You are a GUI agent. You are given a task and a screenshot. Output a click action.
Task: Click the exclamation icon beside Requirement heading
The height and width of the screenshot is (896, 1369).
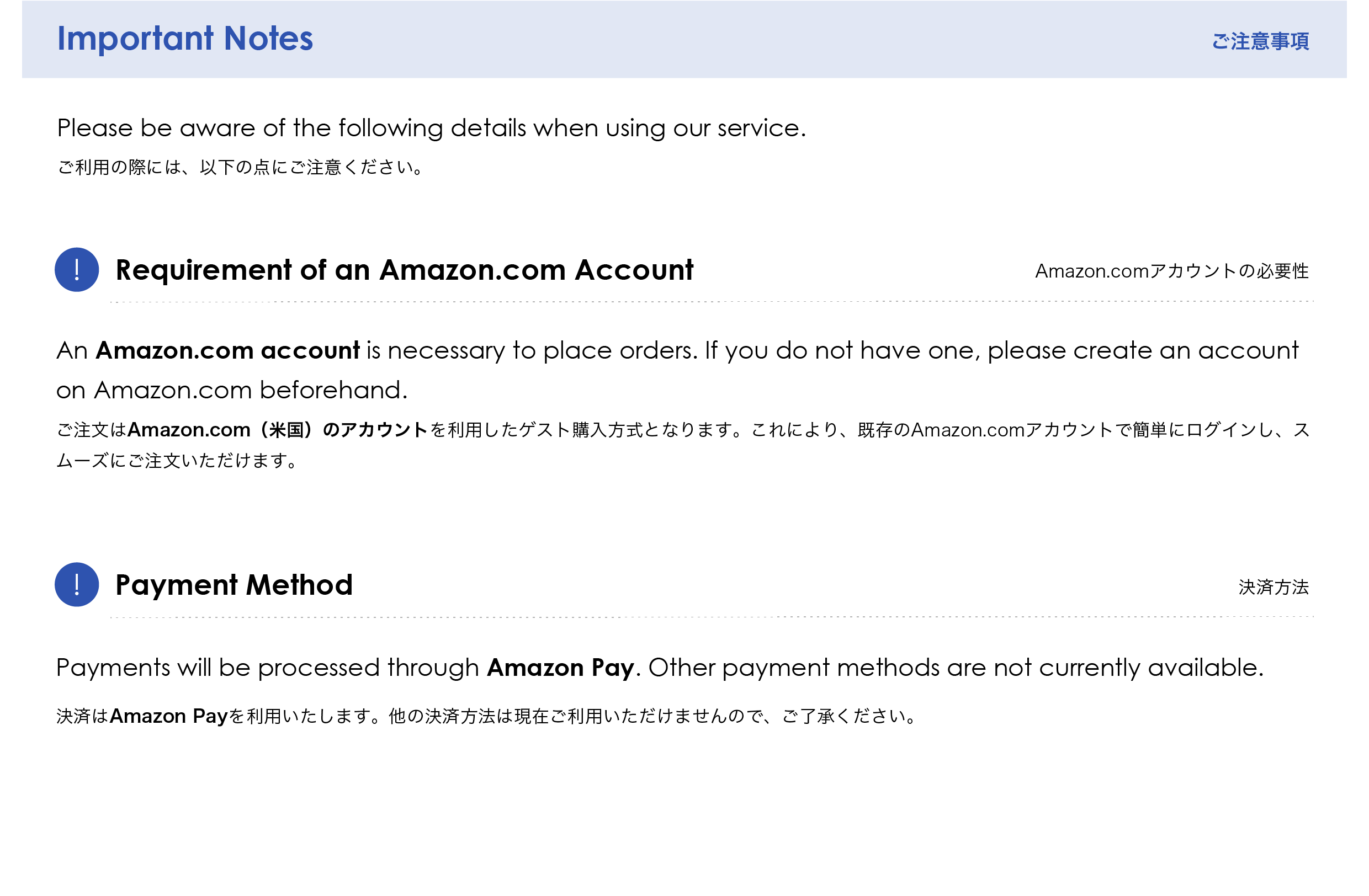pos(77,270)
